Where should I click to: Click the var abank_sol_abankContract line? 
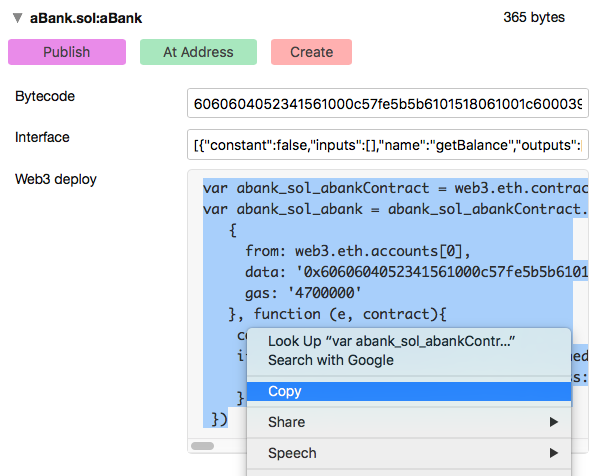(x=395, y=188)
